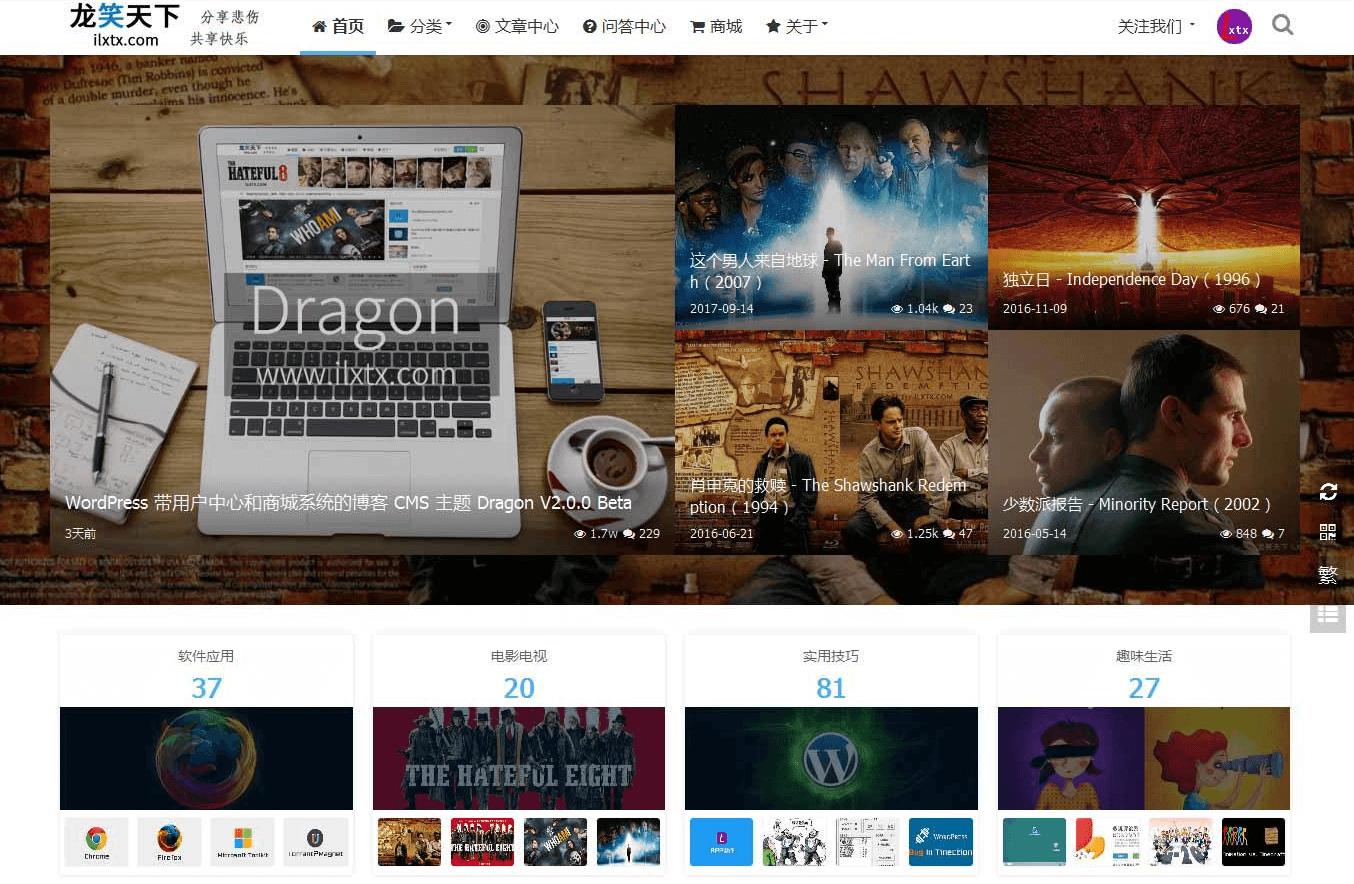Open 肖申克的救赎 Shawshank Redemption post
1354x884 pixels.
pos(829,496)
